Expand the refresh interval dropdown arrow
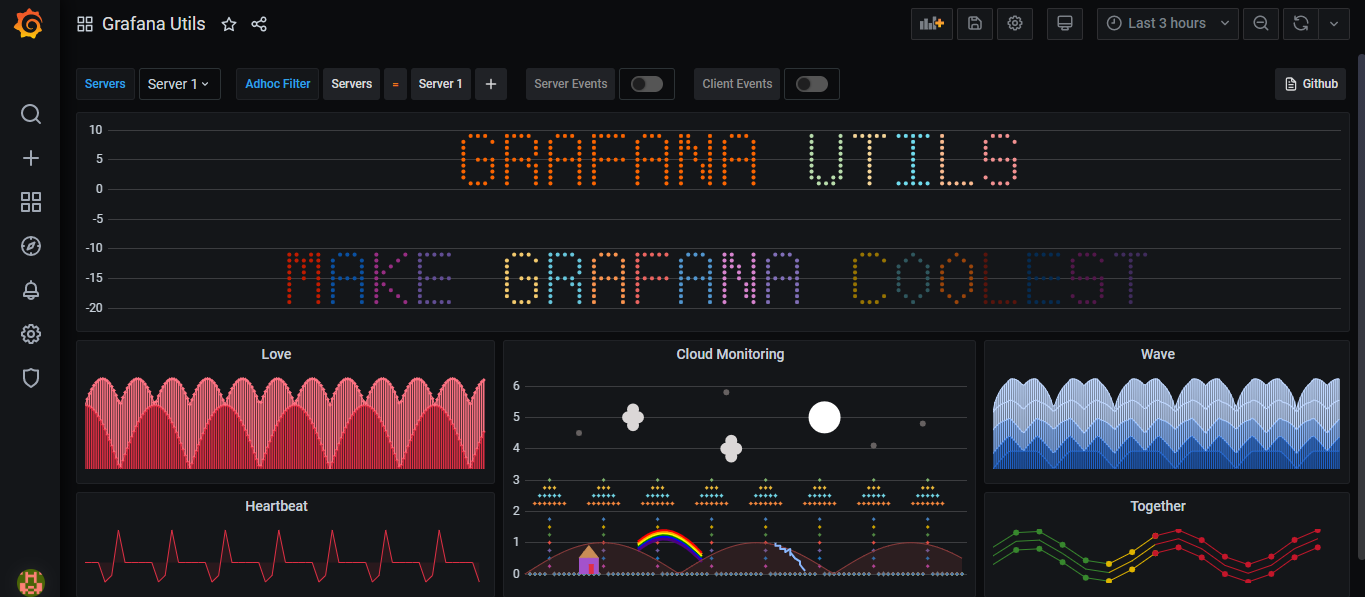The width and height of the screenshot is (1365, 597). [1334, 24]
